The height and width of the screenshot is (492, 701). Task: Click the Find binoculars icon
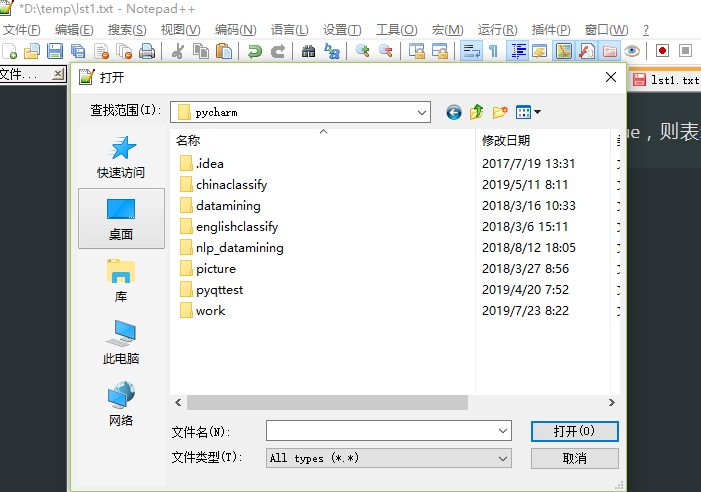tap(307, 51)
